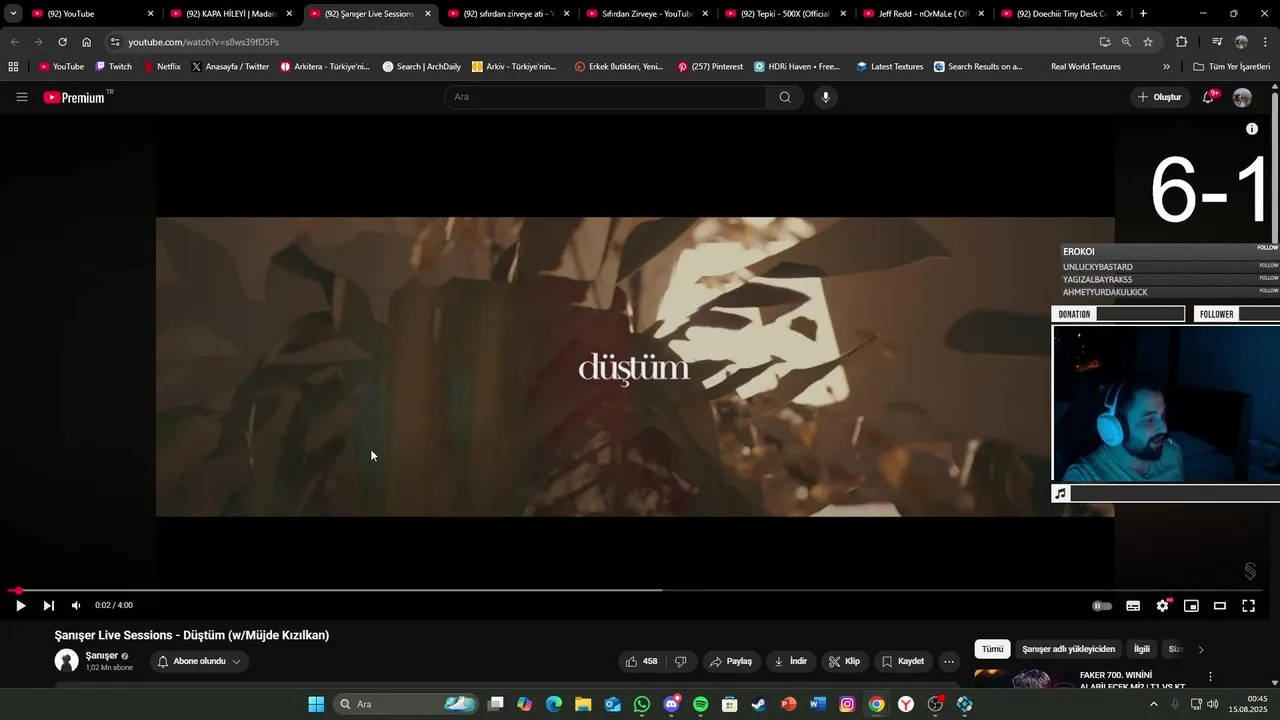Open Tüm Yer İşaretleri folder
The height and width of the screenshot is (720, 1280).
(x=1232, y=67)
